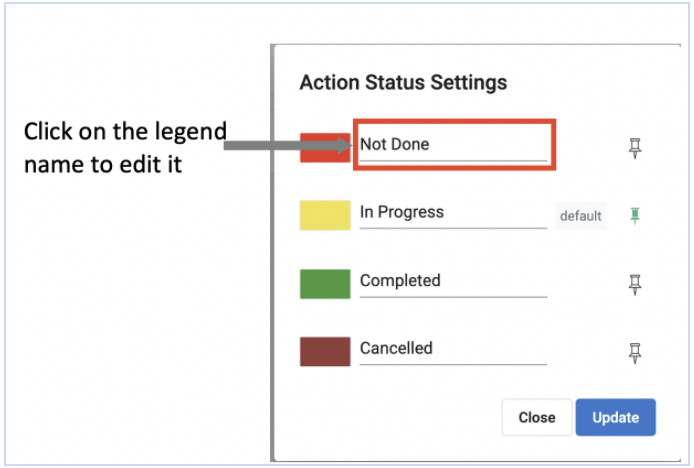This screenshot has width=694, height=468.
Task: Focus the Completed name field
Action: (453, 283)
